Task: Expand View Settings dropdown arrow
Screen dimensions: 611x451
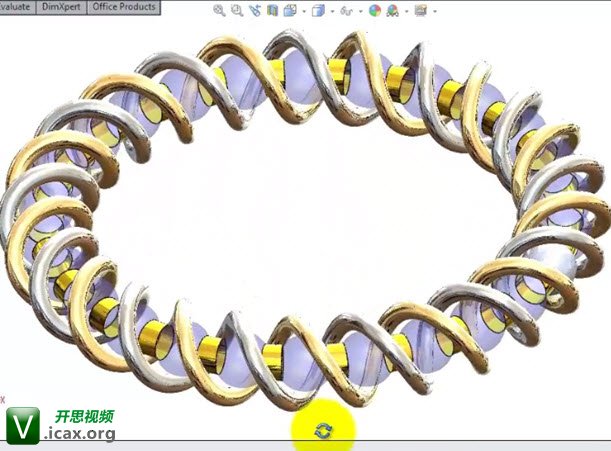Action: (434, 11)
